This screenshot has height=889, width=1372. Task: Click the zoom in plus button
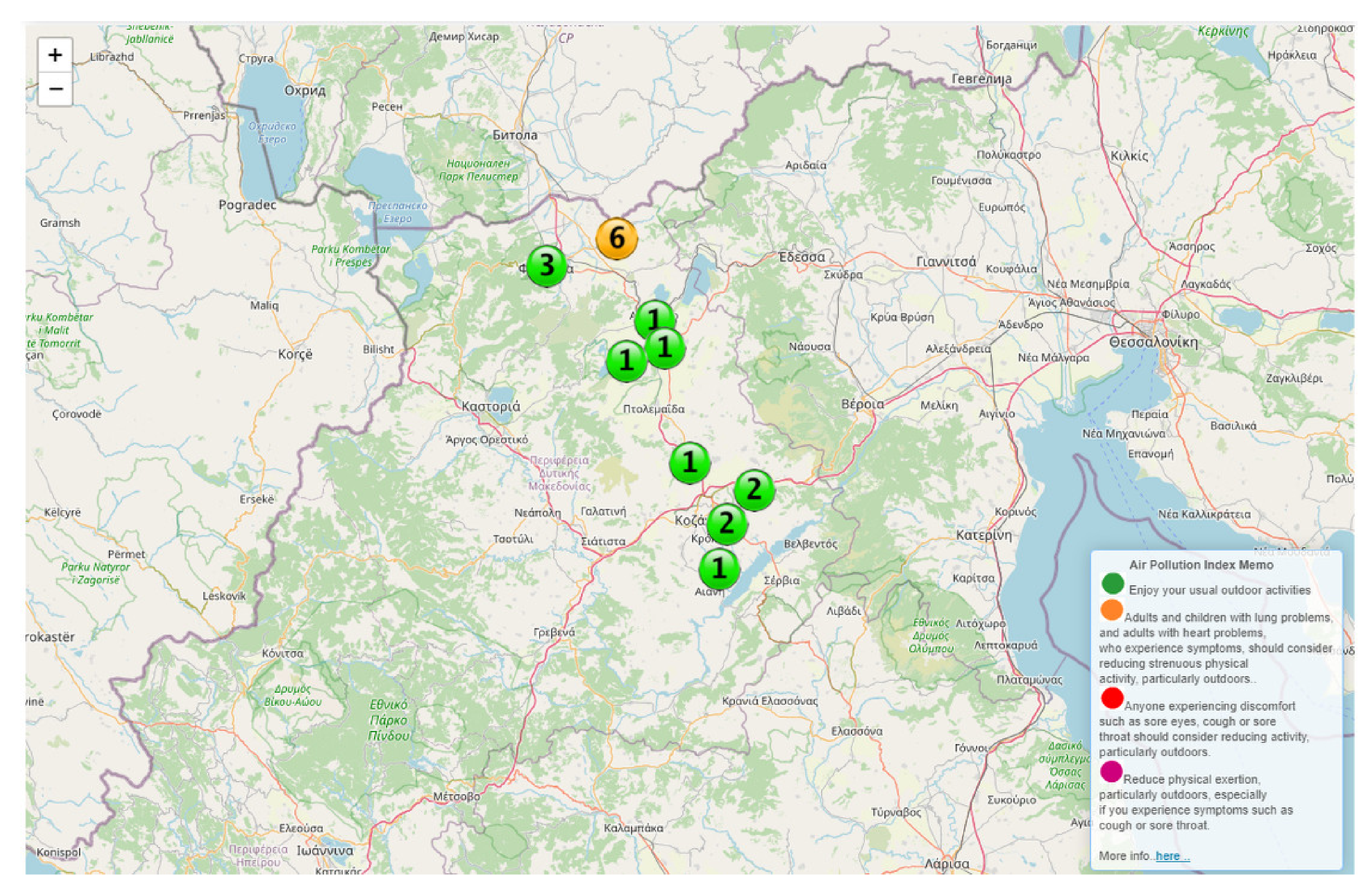pos(55,55)
